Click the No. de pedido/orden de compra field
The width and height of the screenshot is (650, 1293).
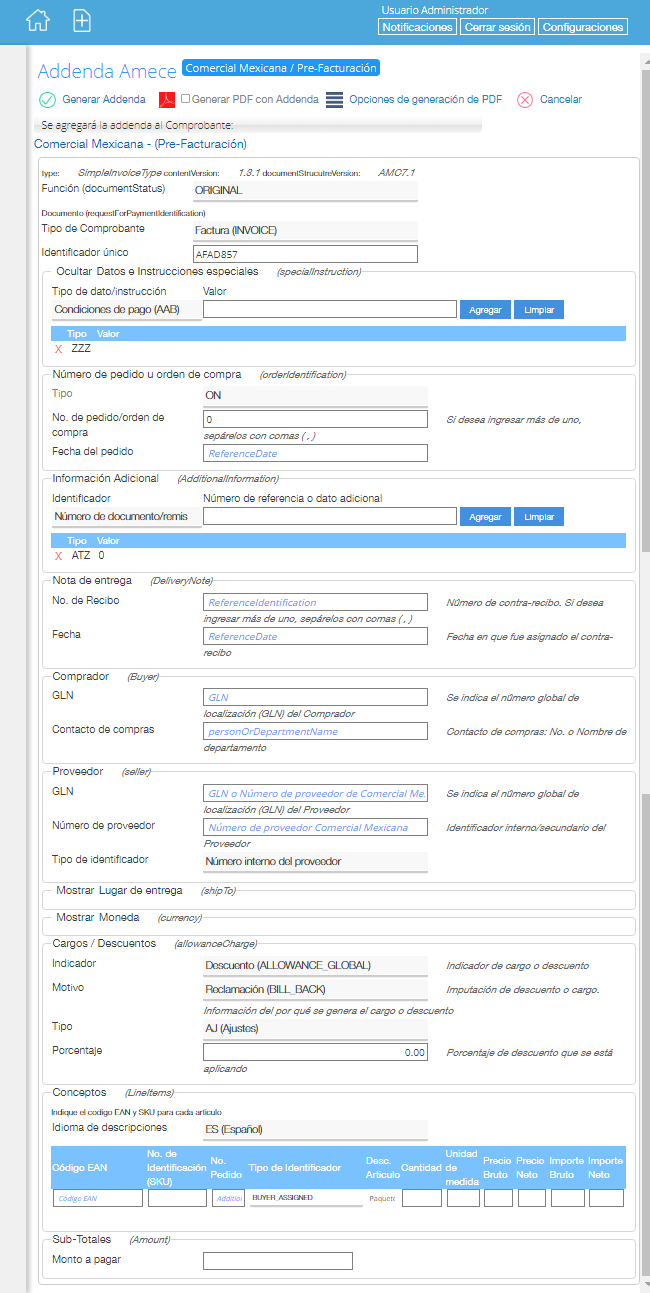315,419
